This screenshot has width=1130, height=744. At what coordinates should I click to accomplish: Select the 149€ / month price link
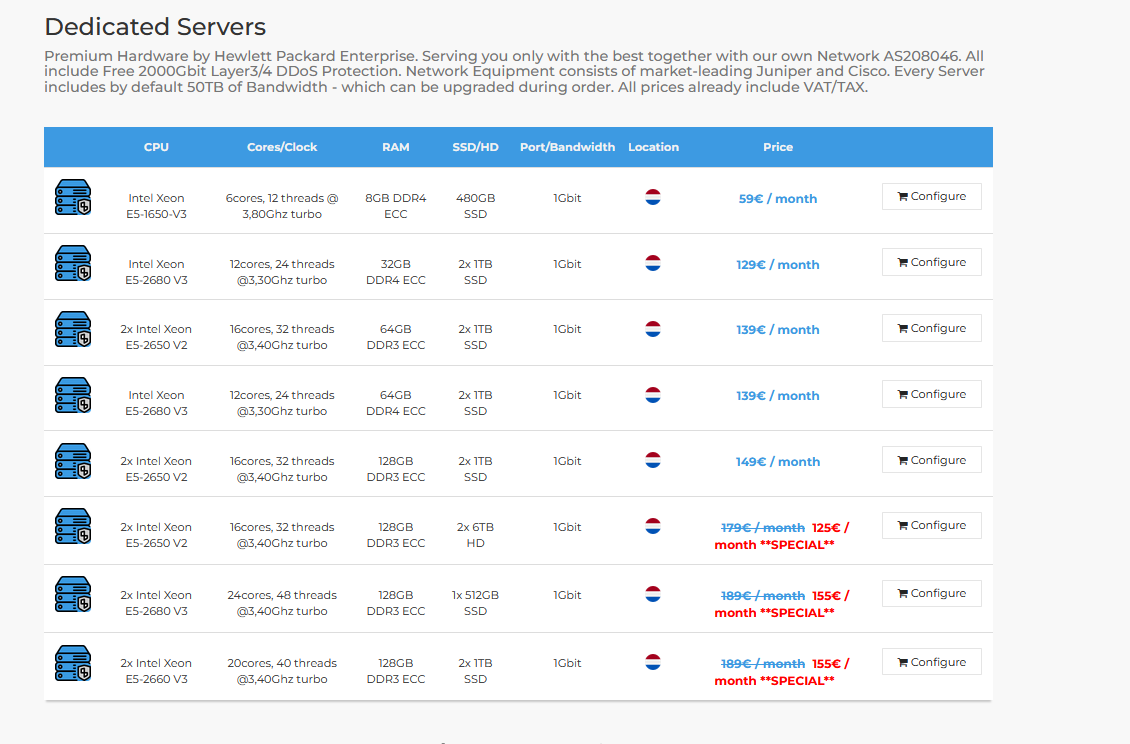[777, 462]
